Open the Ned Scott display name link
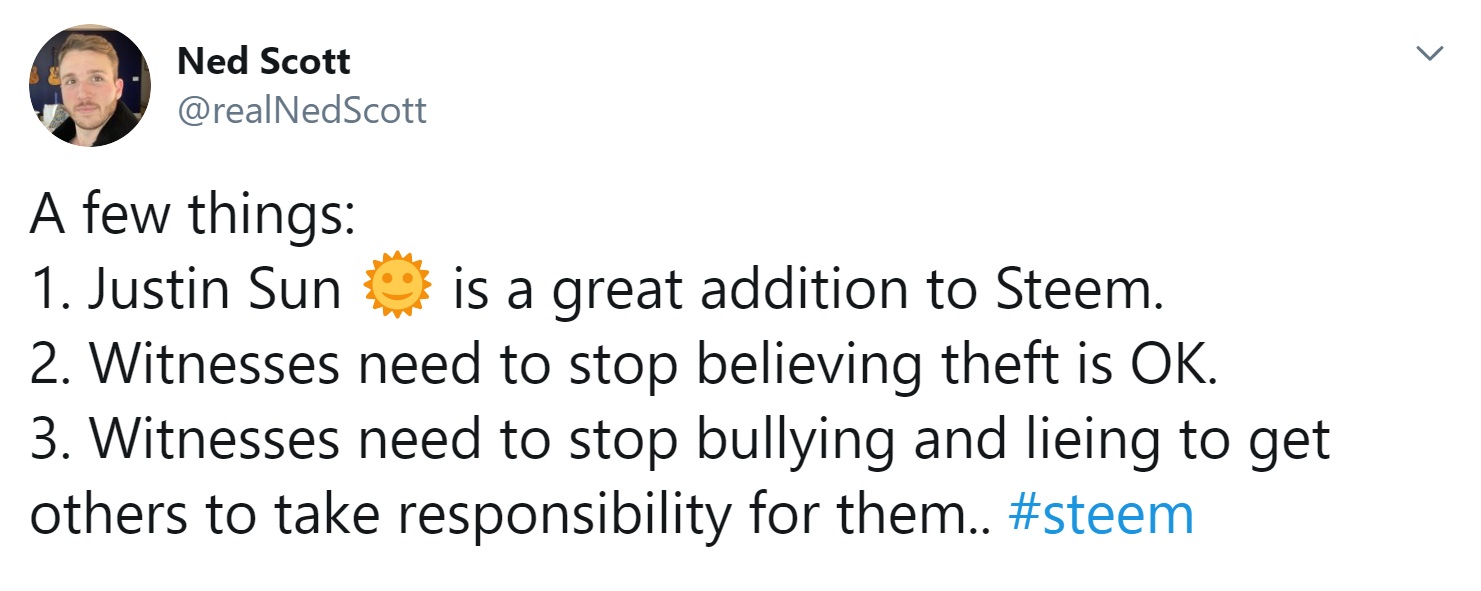The width and height of the screenshot is (1481, 591). (x=263, y=62)
